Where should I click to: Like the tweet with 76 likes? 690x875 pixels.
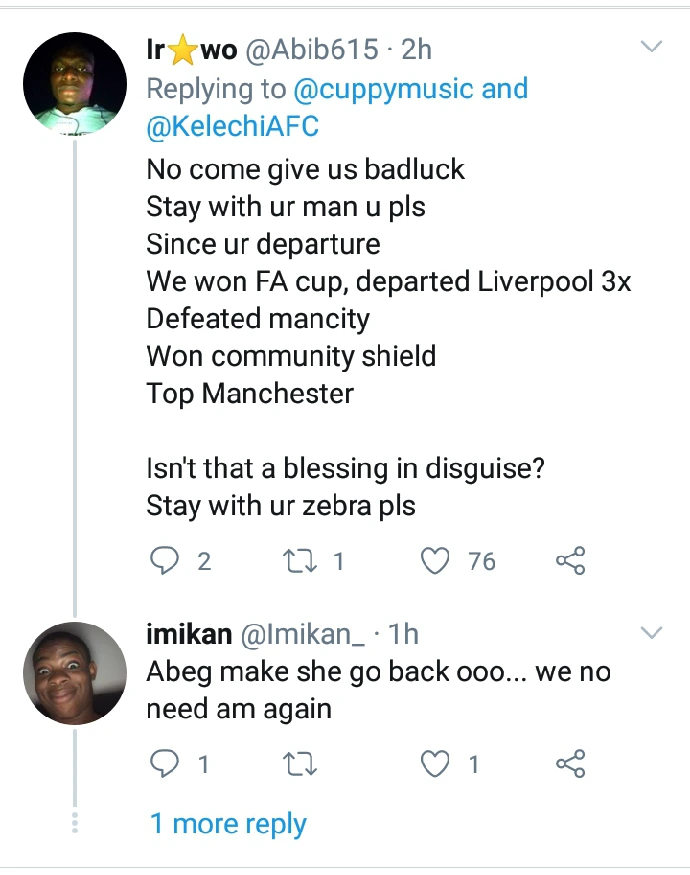(437, 563)
